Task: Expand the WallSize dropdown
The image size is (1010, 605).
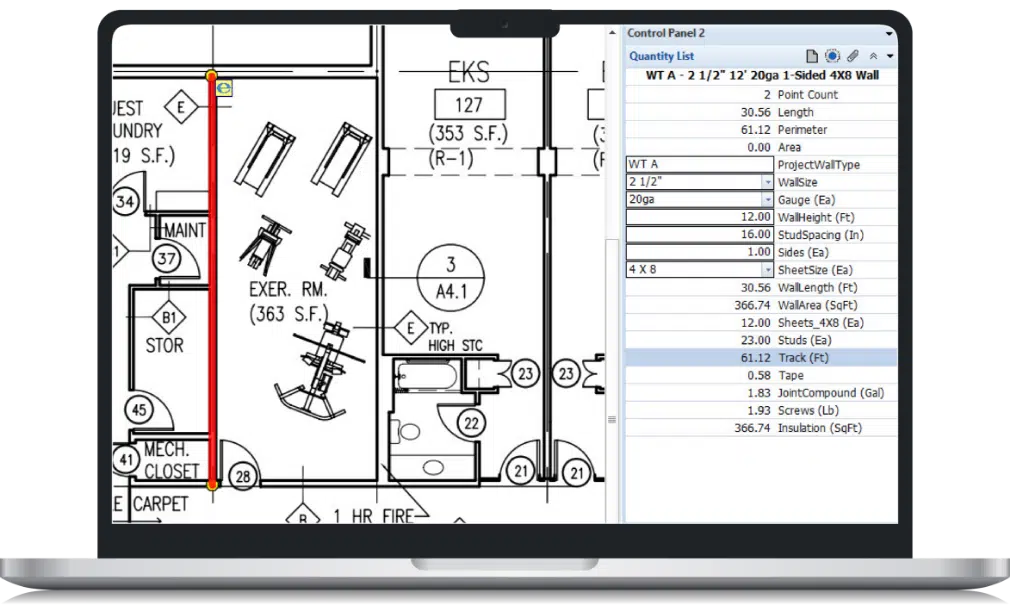Action: click(767, 182)
